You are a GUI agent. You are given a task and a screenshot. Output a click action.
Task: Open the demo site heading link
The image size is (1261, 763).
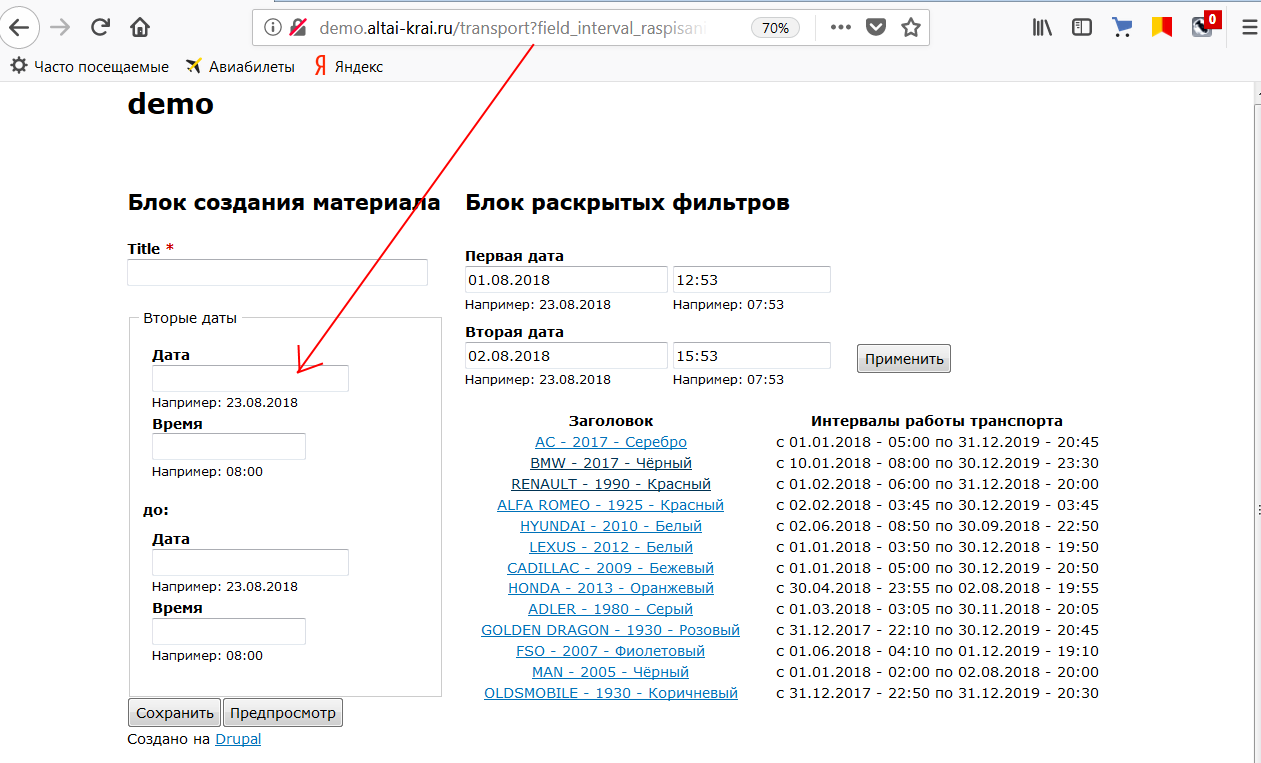(x=170, y=103)
